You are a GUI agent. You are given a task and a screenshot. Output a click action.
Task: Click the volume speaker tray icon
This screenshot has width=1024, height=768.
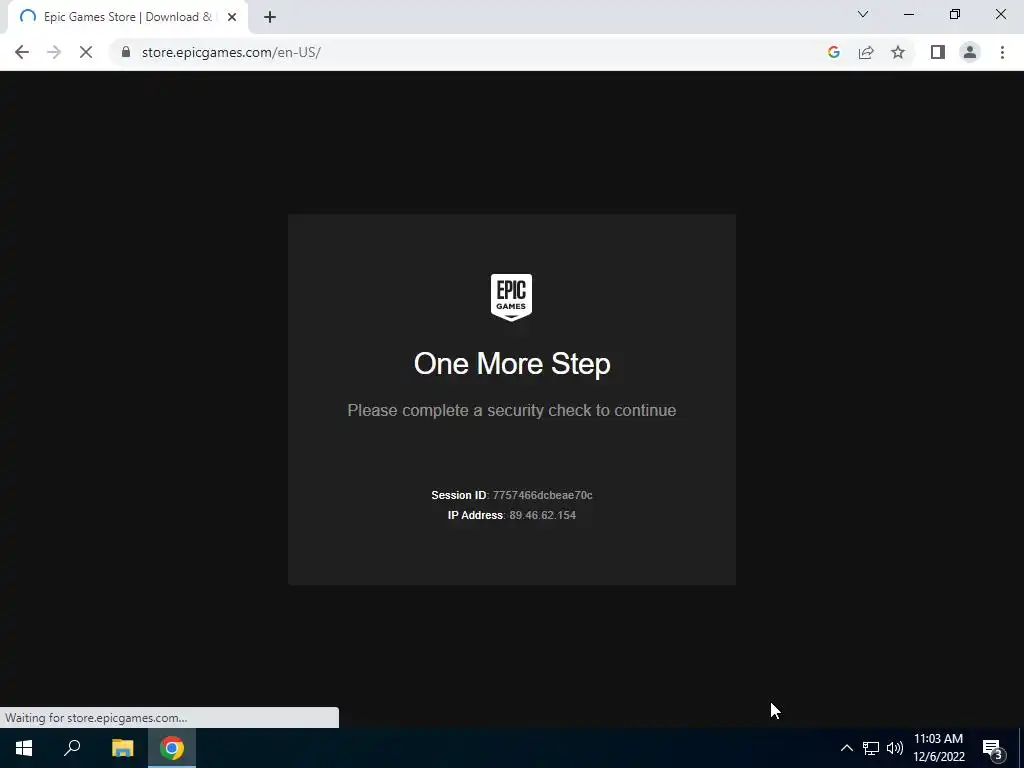click(x=895, y=748)
